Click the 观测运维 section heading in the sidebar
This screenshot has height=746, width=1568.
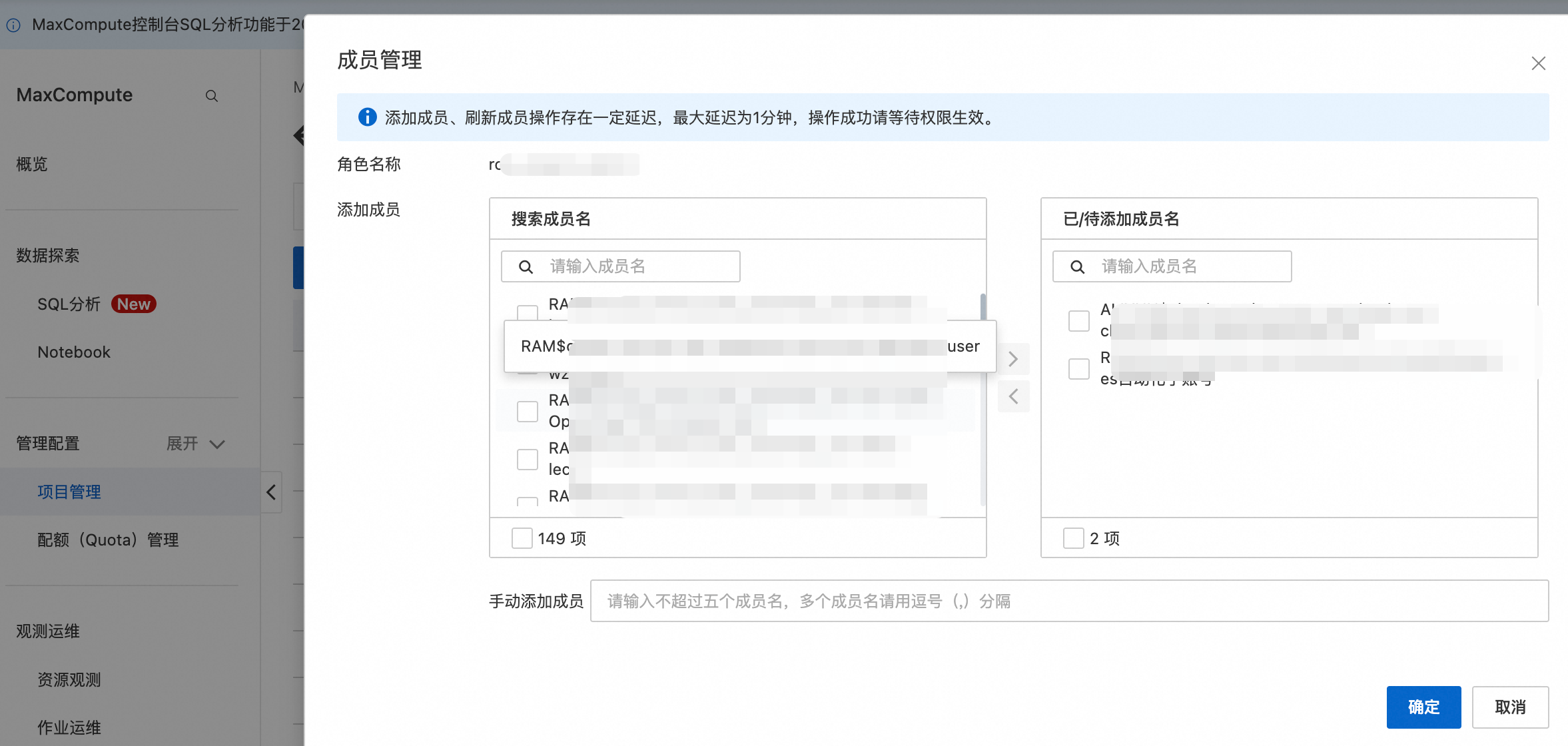coord(48,631)
